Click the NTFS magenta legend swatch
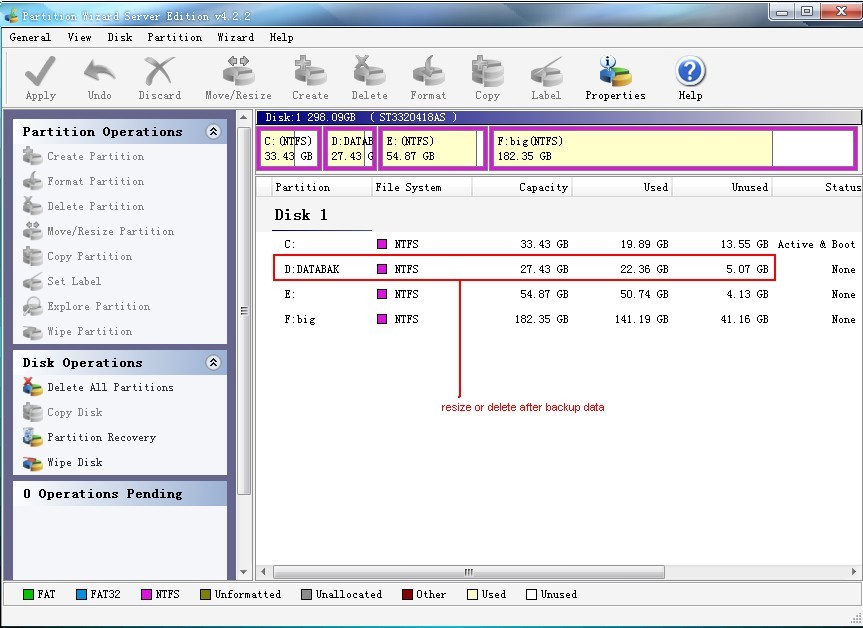863x628 pixels. point(146,594)
